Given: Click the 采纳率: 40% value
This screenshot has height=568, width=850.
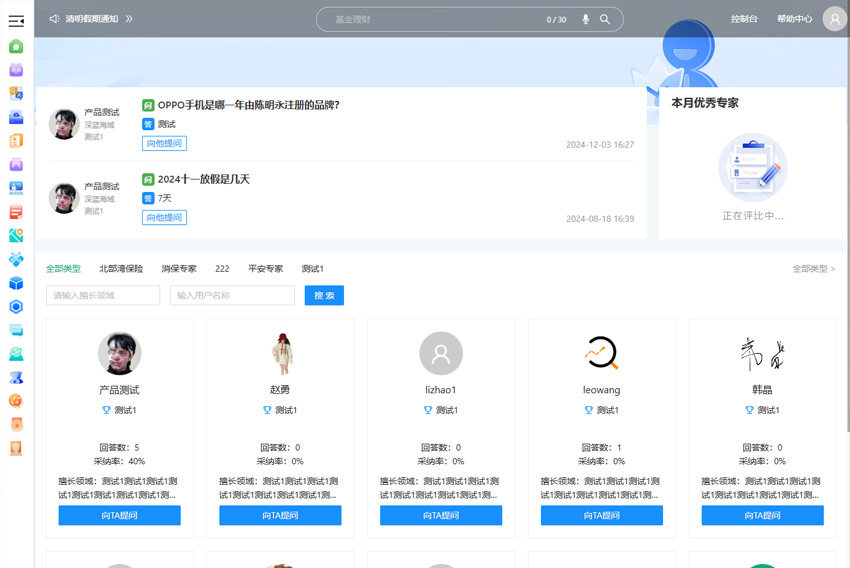Looking at the screenshot, I should coord(120,461).
